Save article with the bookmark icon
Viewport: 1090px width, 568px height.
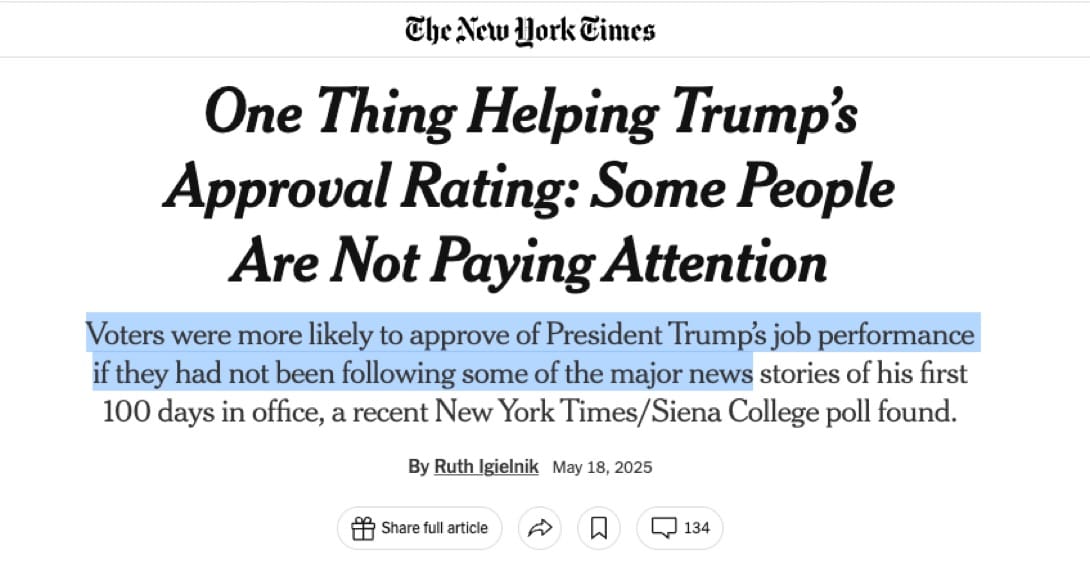[599, 528]
